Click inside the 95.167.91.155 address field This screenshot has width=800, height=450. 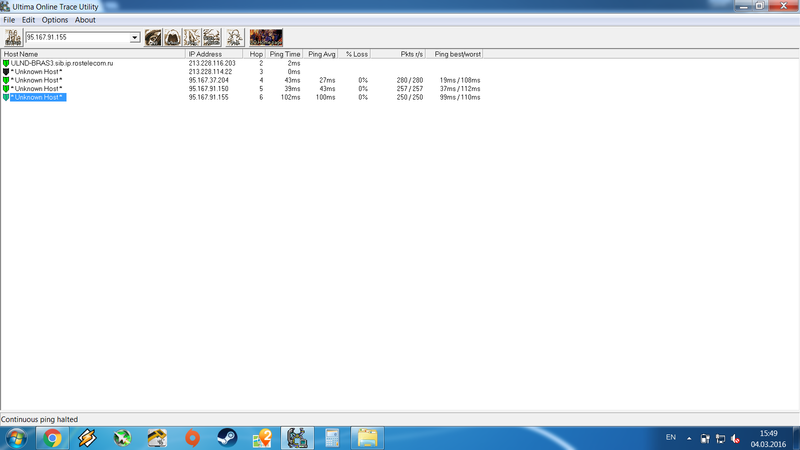pos(78,37)
